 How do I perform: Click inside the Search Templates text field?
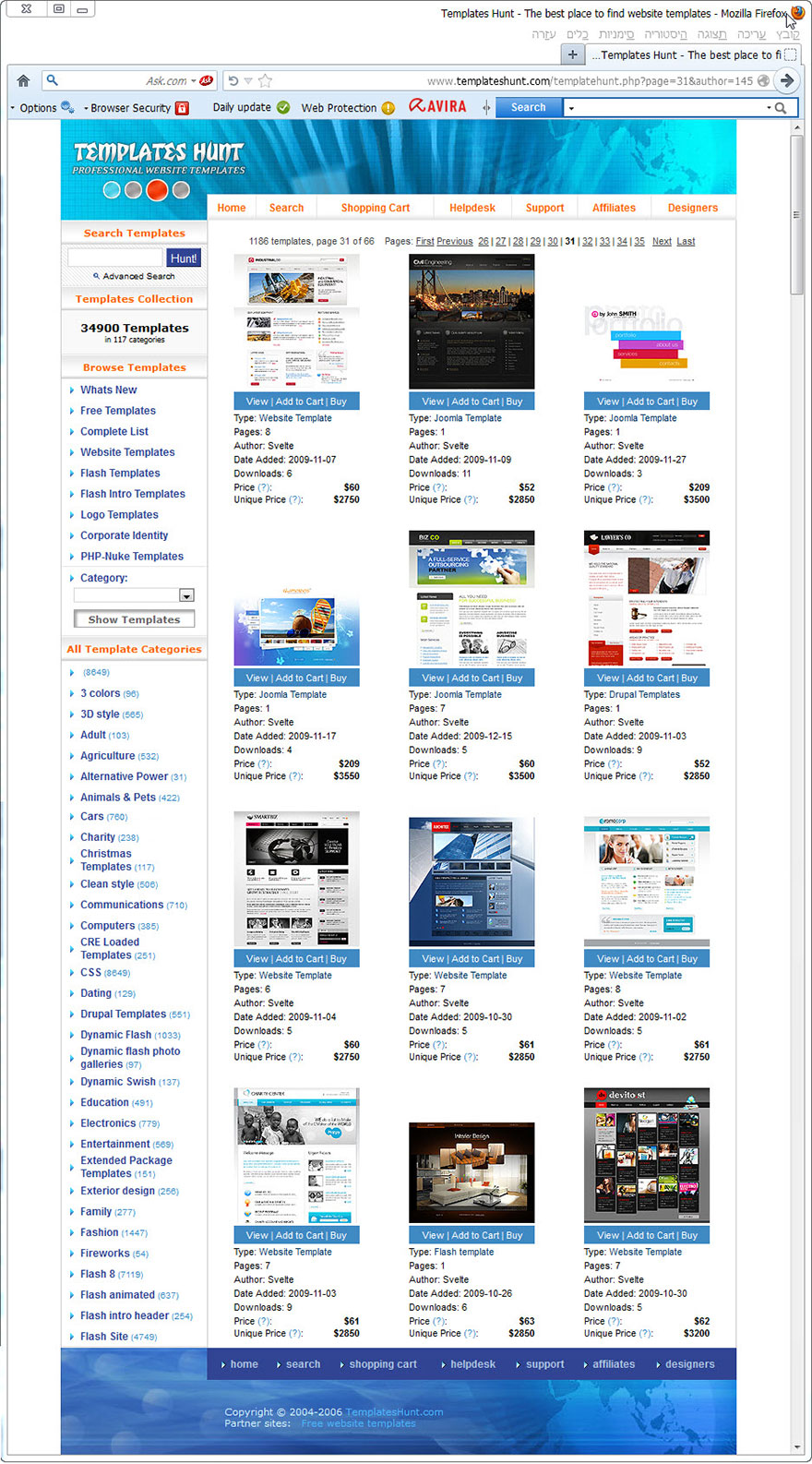pyautogui.click(x=115, y=258)
